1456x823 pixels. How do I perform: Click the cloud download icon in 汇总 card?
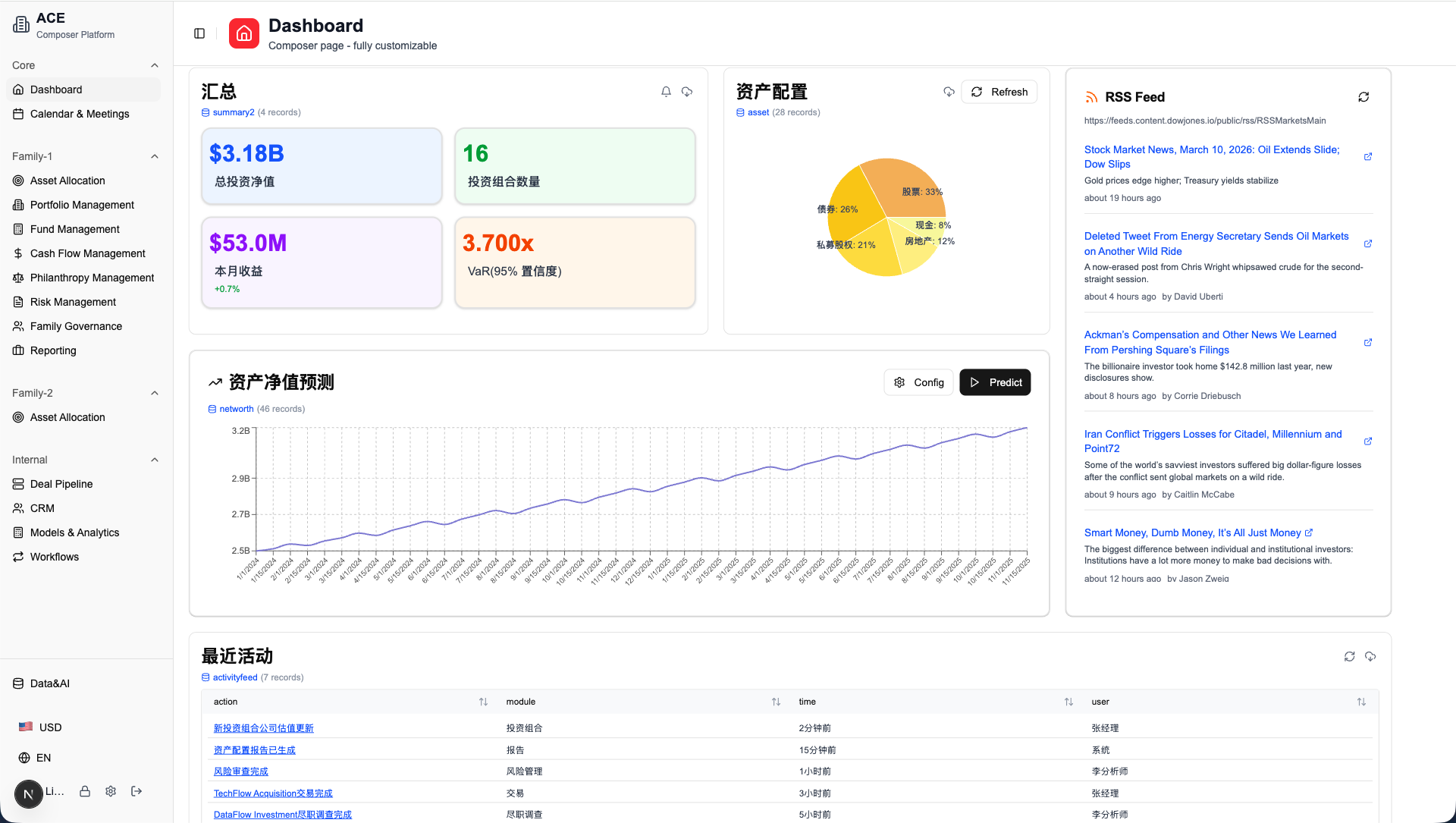(x=687, y=92)
